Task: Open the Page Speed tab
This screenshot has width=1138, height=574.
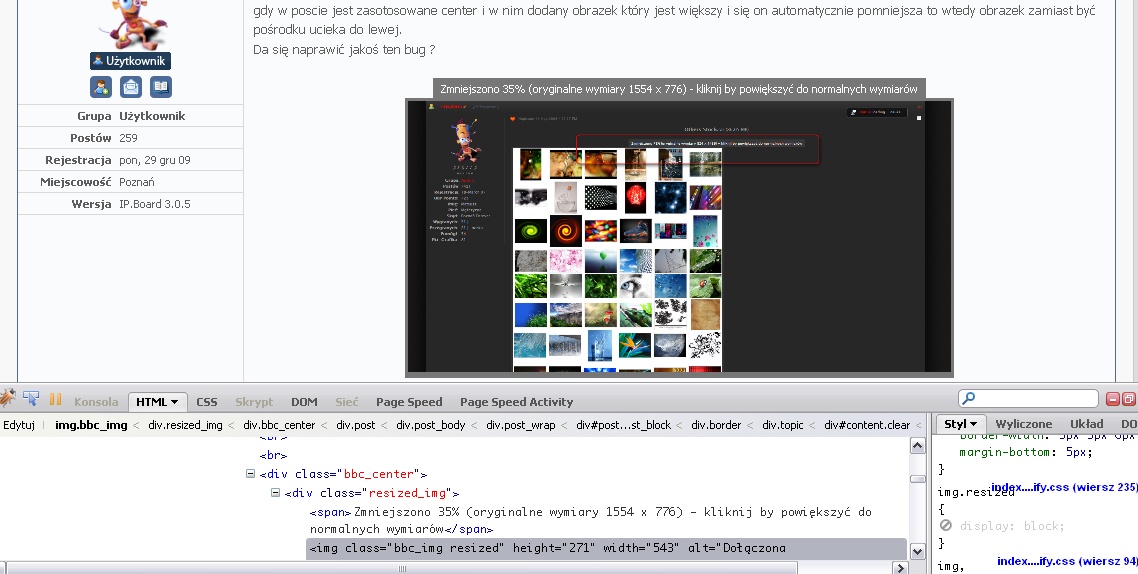Action: tap(409, 402)
